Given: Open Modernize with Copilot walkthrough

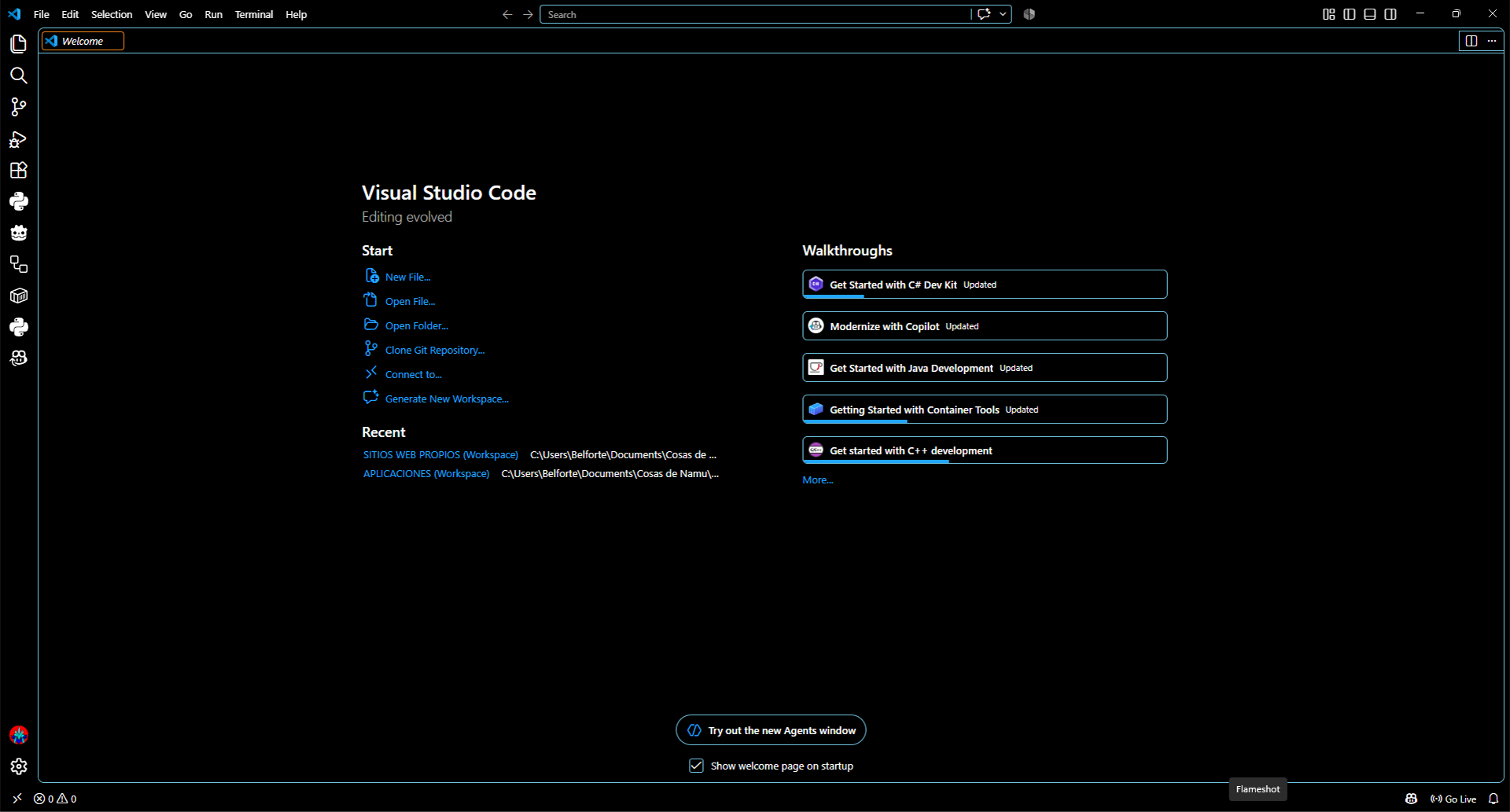Looking at the screenshot, I should 985,326.
